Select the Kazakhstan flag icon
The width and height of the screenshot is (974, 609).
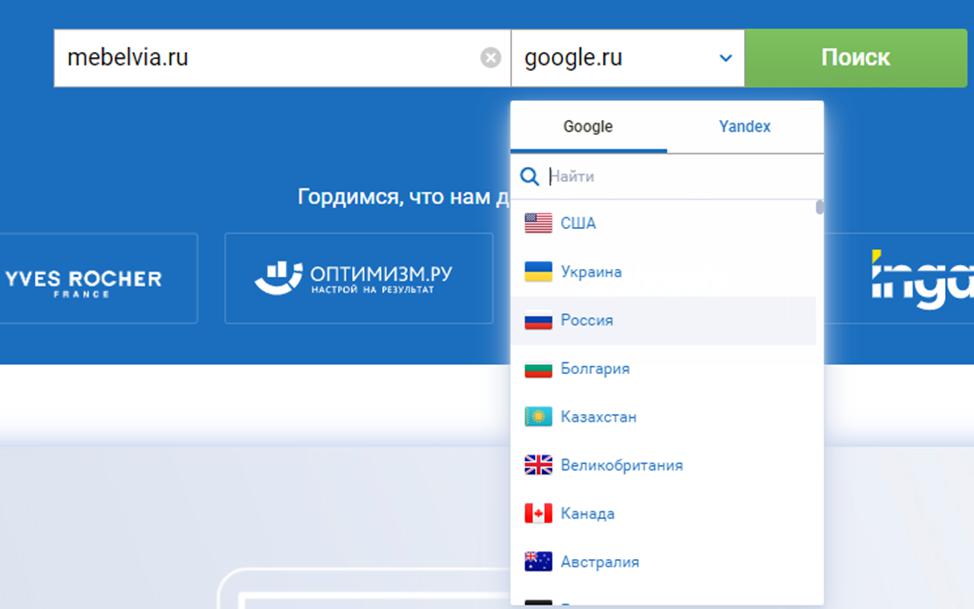[538, 416]
